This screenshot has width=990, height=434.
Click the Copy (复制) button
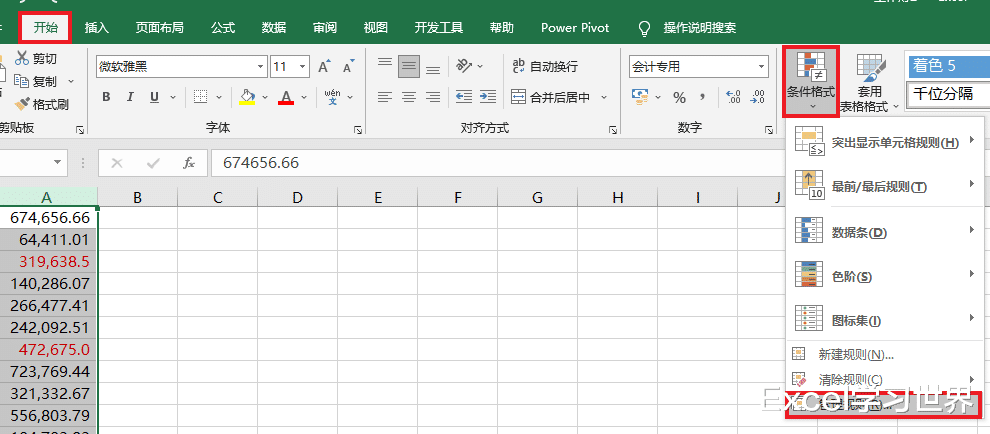(36, 81)
